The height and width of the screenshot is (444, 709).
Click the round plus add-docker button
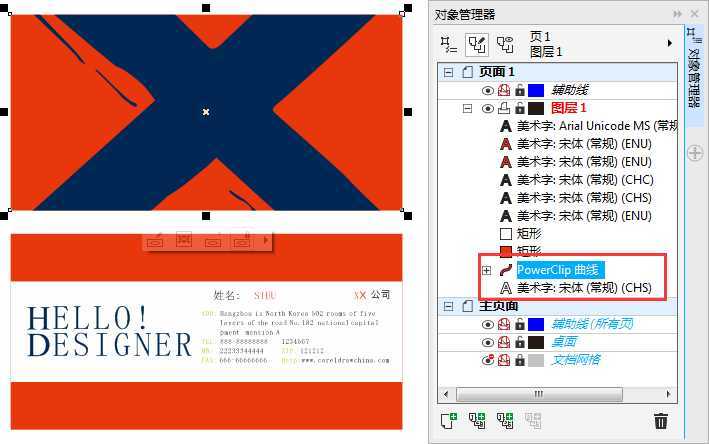click(x=695, y=153)
